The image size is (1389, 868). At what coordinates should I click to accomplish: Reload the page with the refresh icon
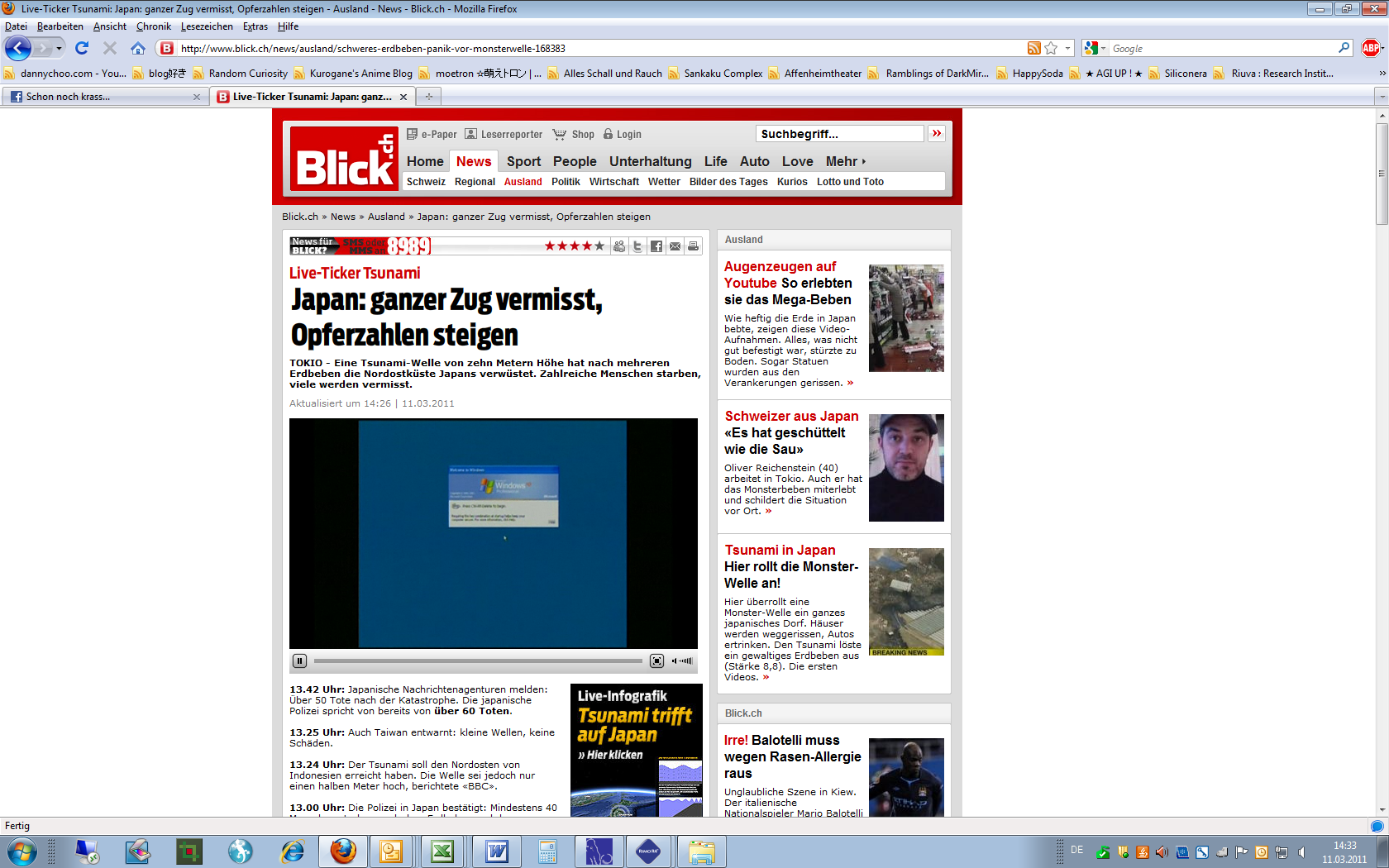point(82,48)
